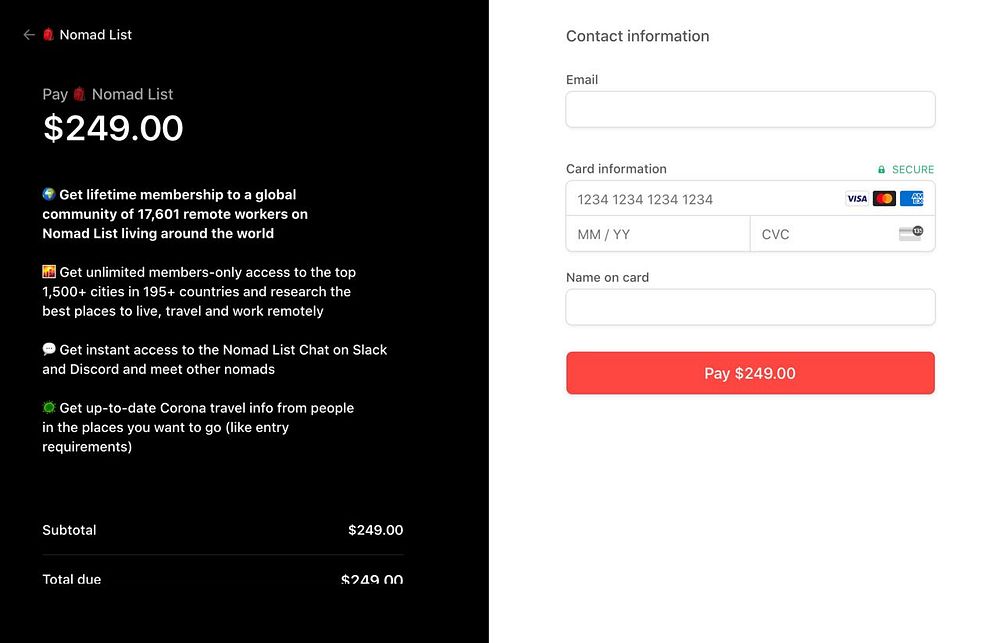Click the Visa card icon
The image size is (1000, 643).
(857, 199)
